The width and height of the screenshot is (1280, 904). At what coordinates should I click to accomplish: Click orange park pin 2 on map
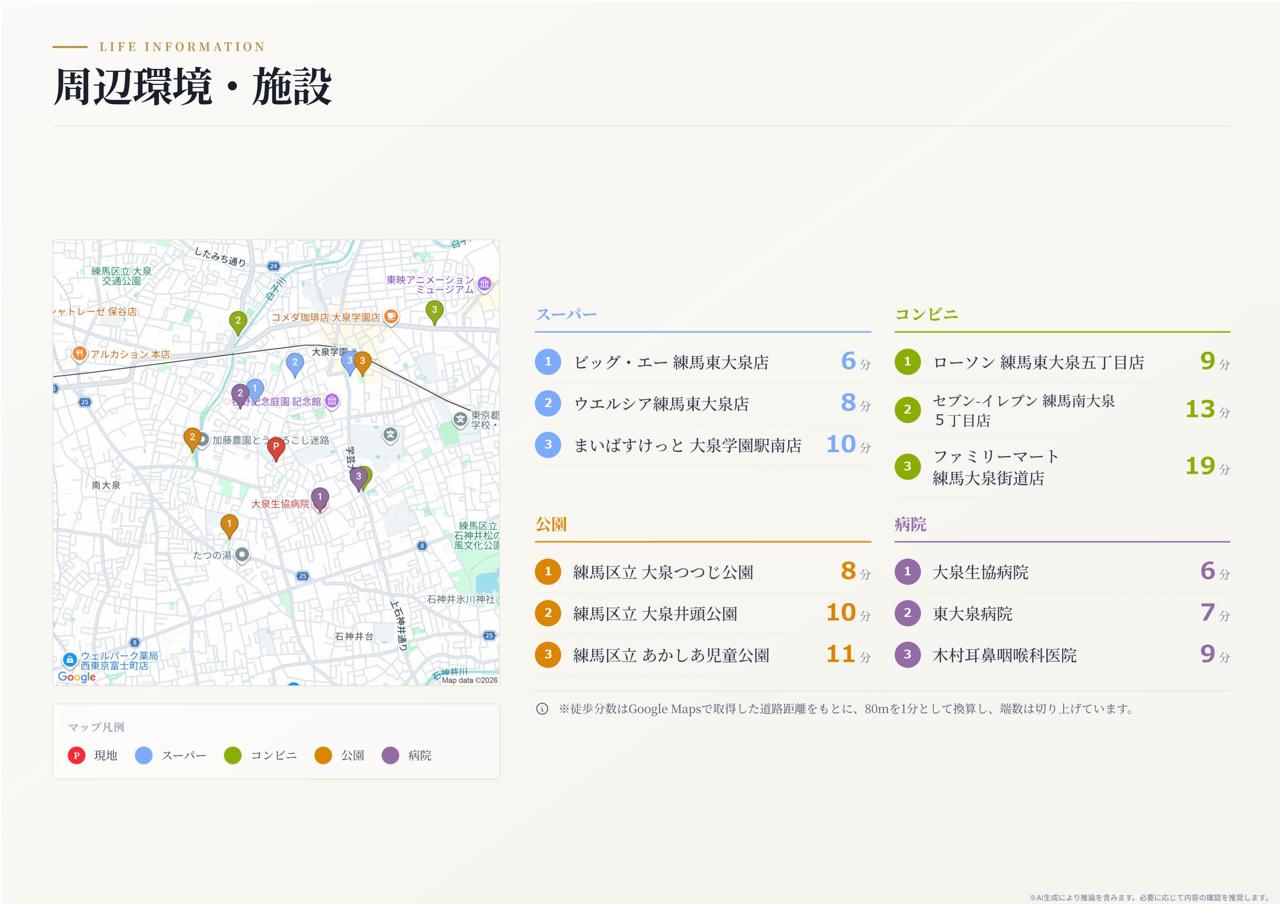(192, 439)
